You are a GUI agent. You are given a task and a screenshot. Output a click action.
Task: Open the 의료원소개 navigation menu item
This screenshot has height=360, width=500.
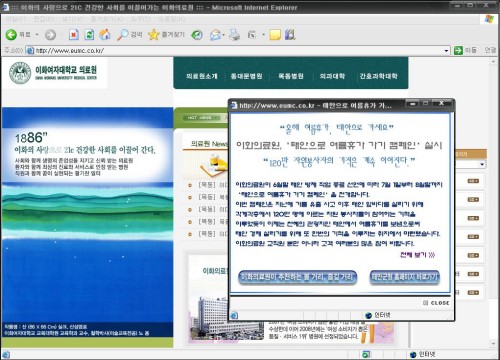tap(202, 76)
